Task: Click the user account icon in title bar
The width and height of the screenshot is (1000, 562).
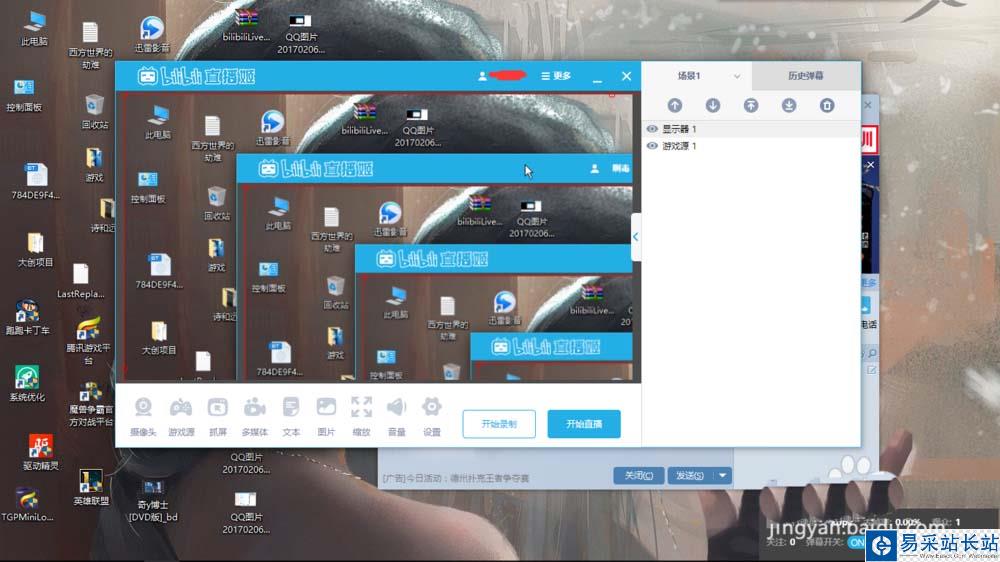Action: point(482,76)
